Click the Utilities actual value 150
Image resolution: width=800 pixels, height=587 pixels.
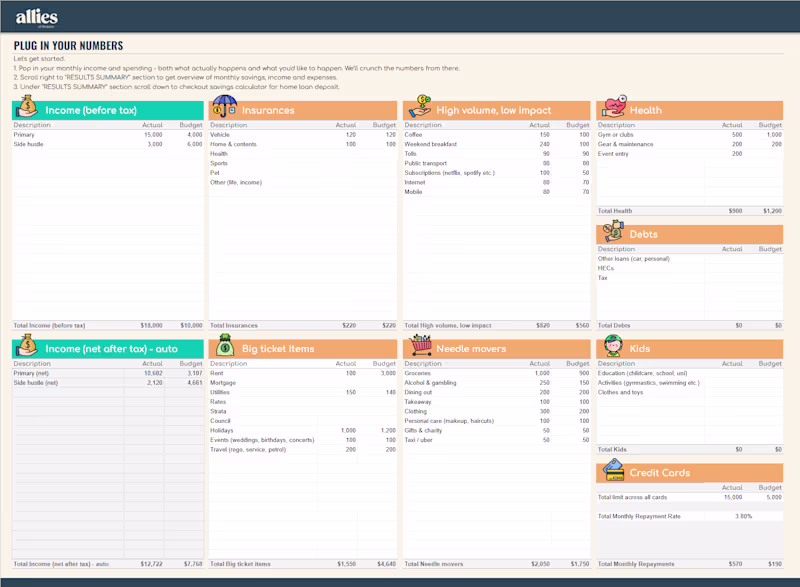[x=351, y=392]
